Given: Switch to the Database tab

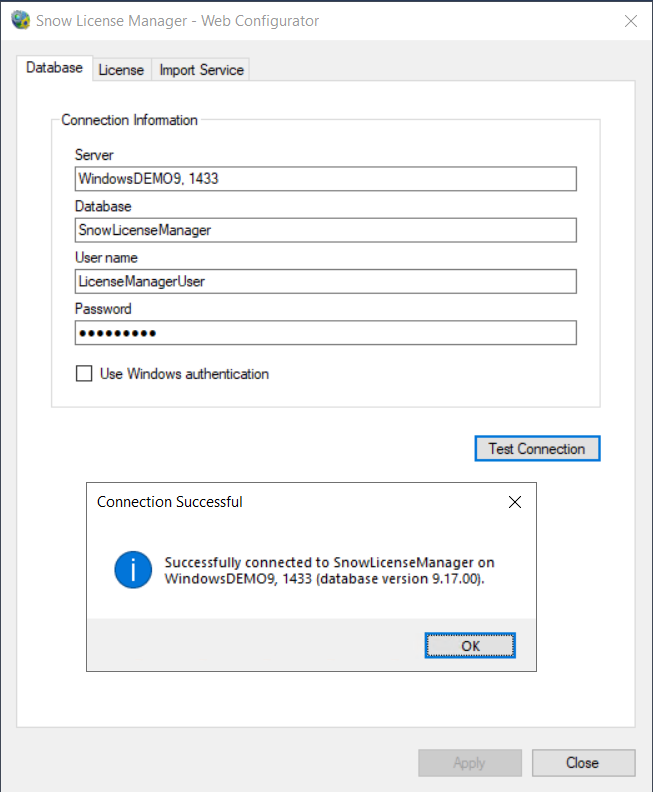Looking at the screenshot, I should click(54, 68).
